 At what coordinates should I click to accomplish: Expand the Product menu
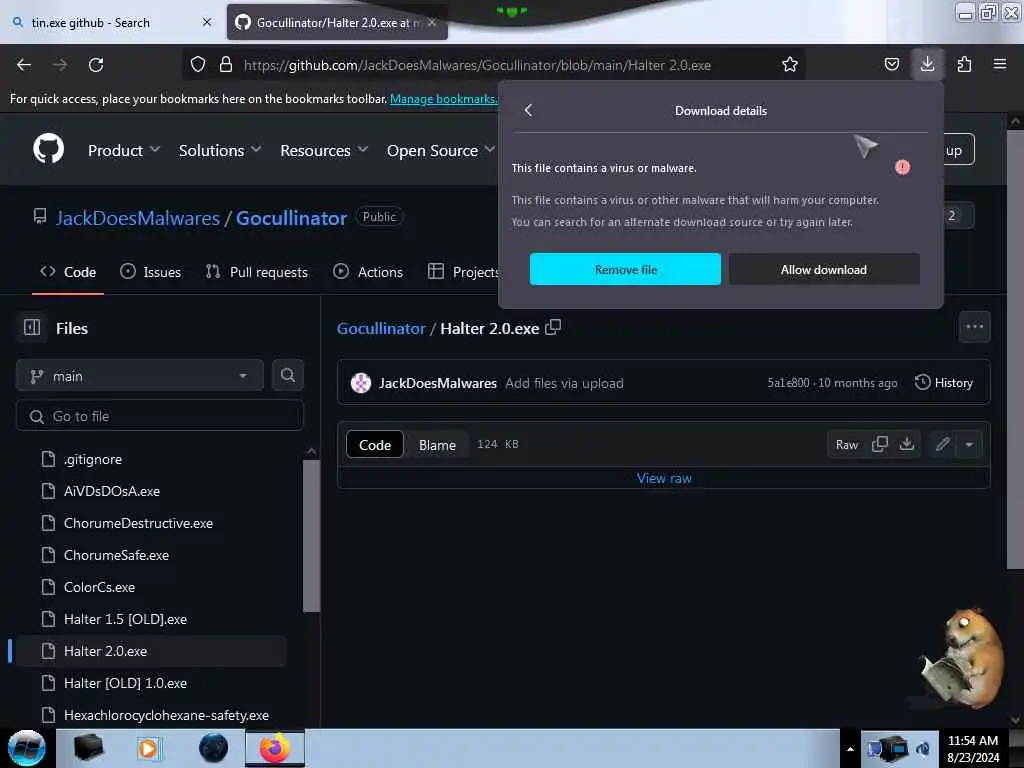click(x=124, y=150)
